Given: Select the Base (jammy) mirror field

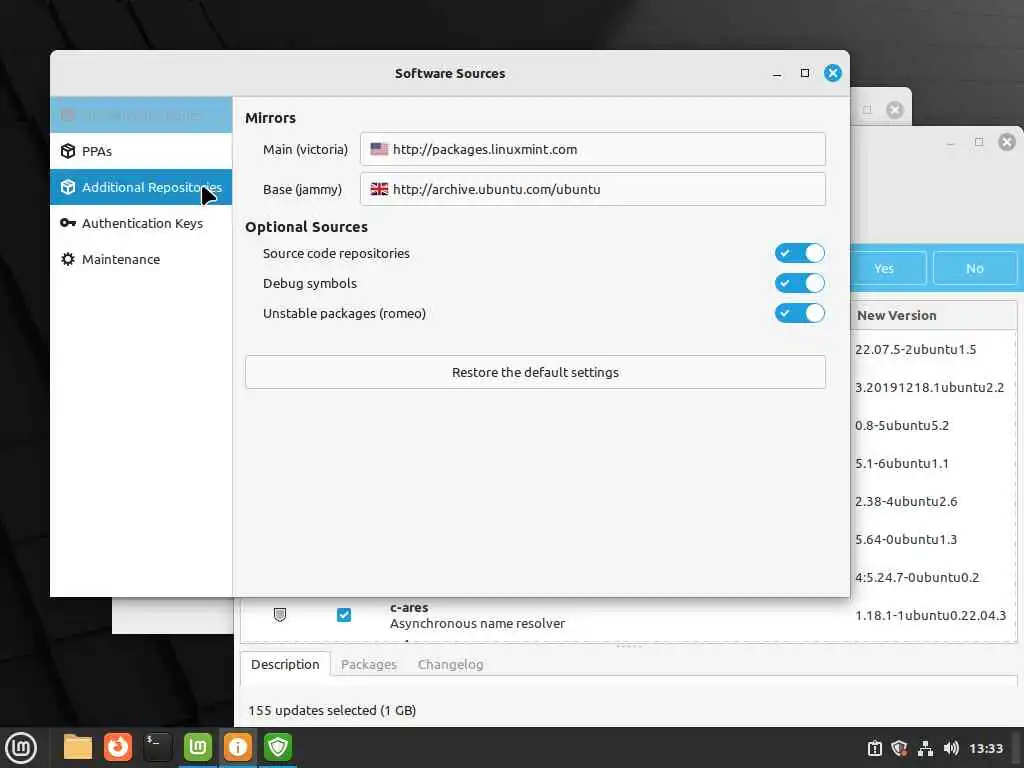Looking at the screenshot, I should tap(592, 189).
